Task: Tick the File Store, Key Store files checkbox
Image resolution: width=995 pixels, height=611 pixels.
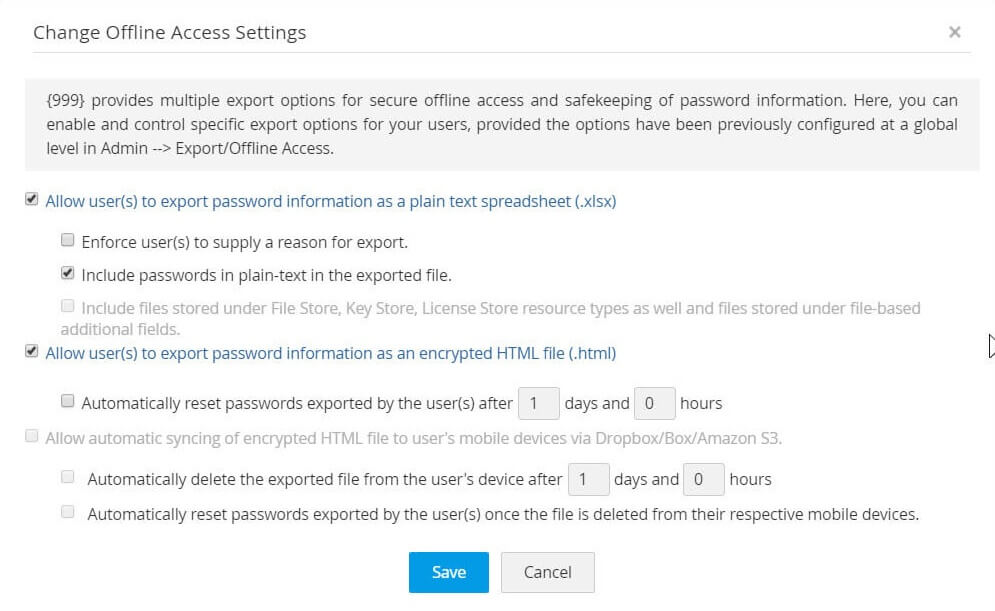Action: (67, 307)
